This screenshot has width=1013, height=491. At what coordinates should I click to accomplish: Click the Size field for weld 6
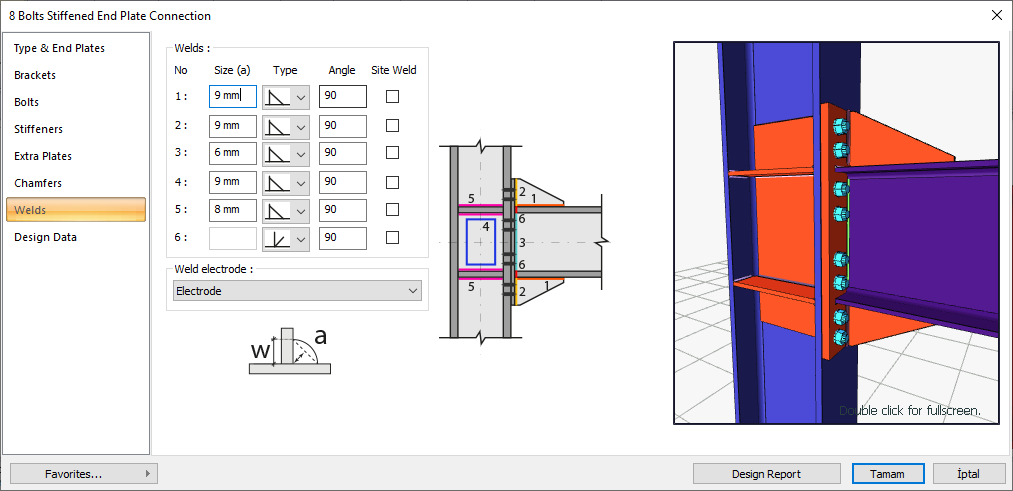click(233, 238)
